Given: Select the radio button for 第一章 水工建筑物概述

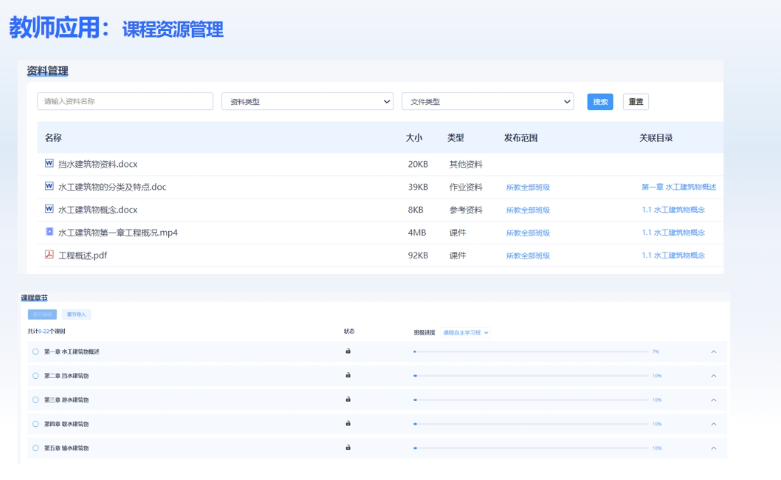Looking at the screenshot, I should tap(35, 352).
